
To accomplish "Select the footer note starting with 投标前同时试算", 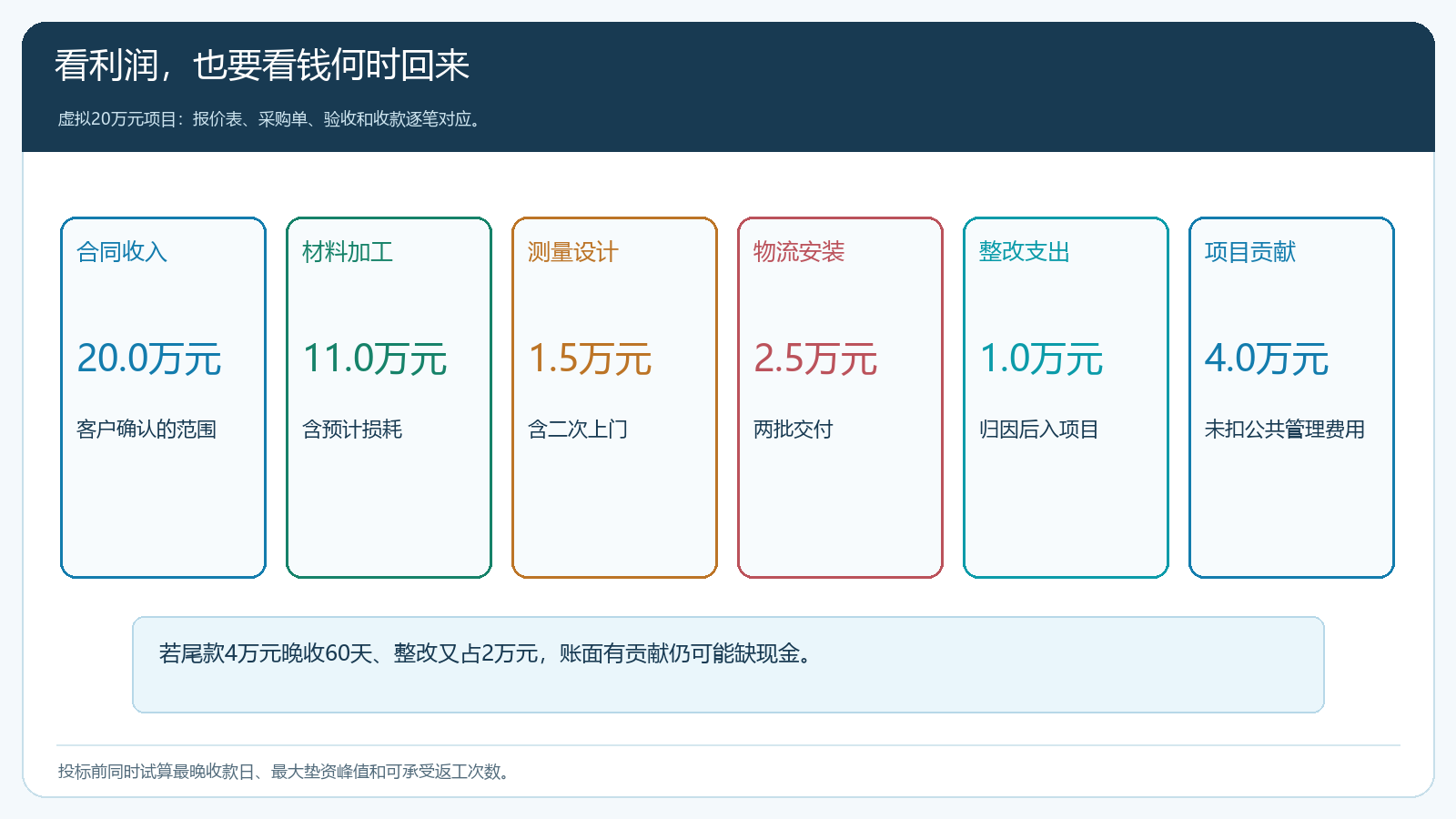I will point(284,772).
